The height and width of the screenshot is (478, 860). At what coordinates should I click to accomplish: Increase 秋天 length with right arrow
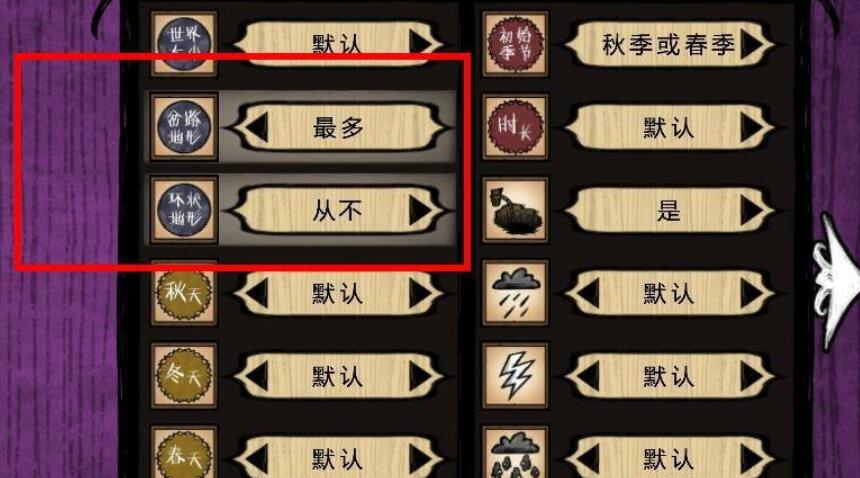click(x=421, y=293)
